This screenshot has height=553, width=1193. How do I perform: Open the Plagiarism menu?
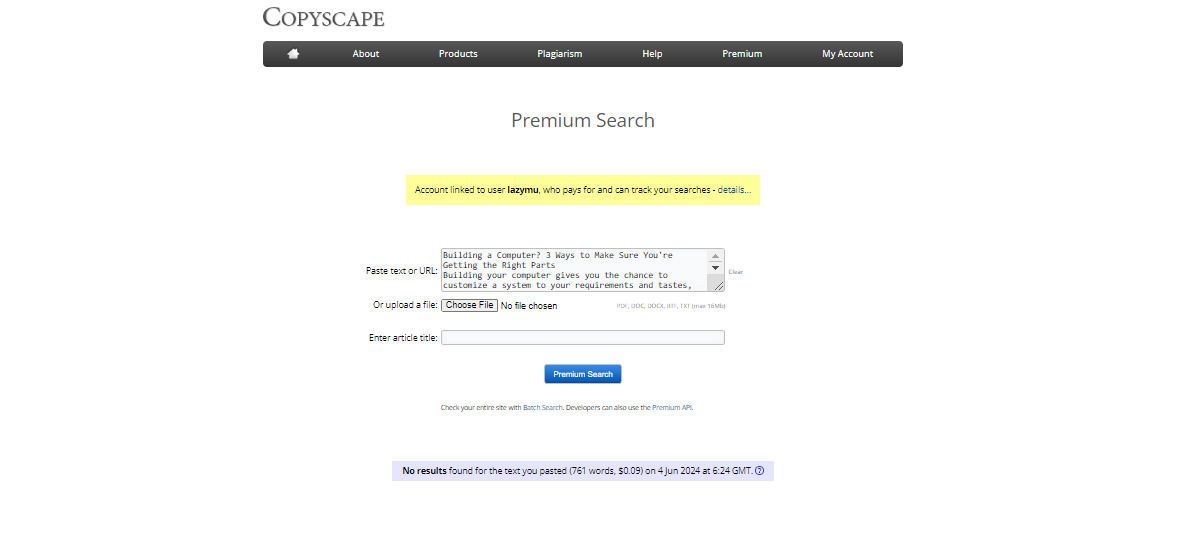[x=559, y=54]
